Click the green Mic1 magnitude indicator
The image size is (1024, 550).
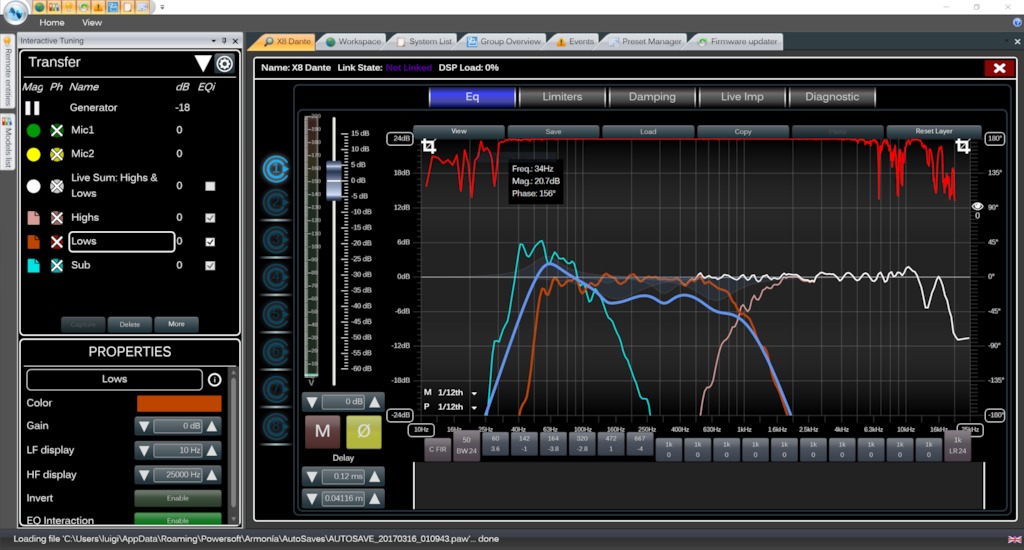(x=33, y=131)
